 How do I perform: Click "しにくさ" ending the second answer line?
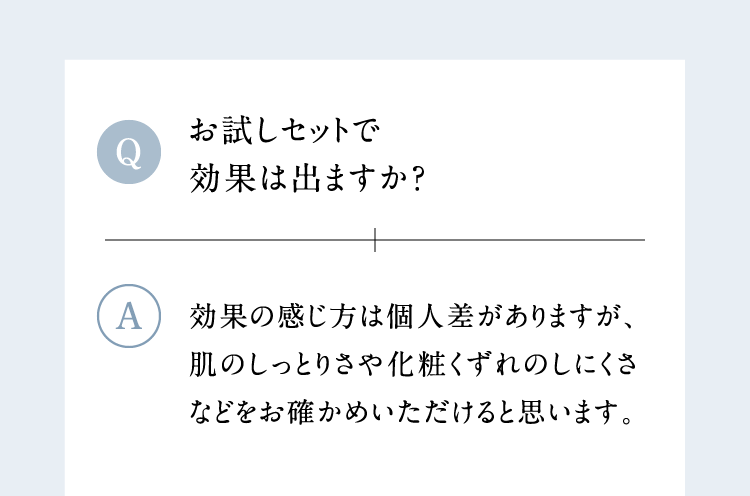click(590, 365)
